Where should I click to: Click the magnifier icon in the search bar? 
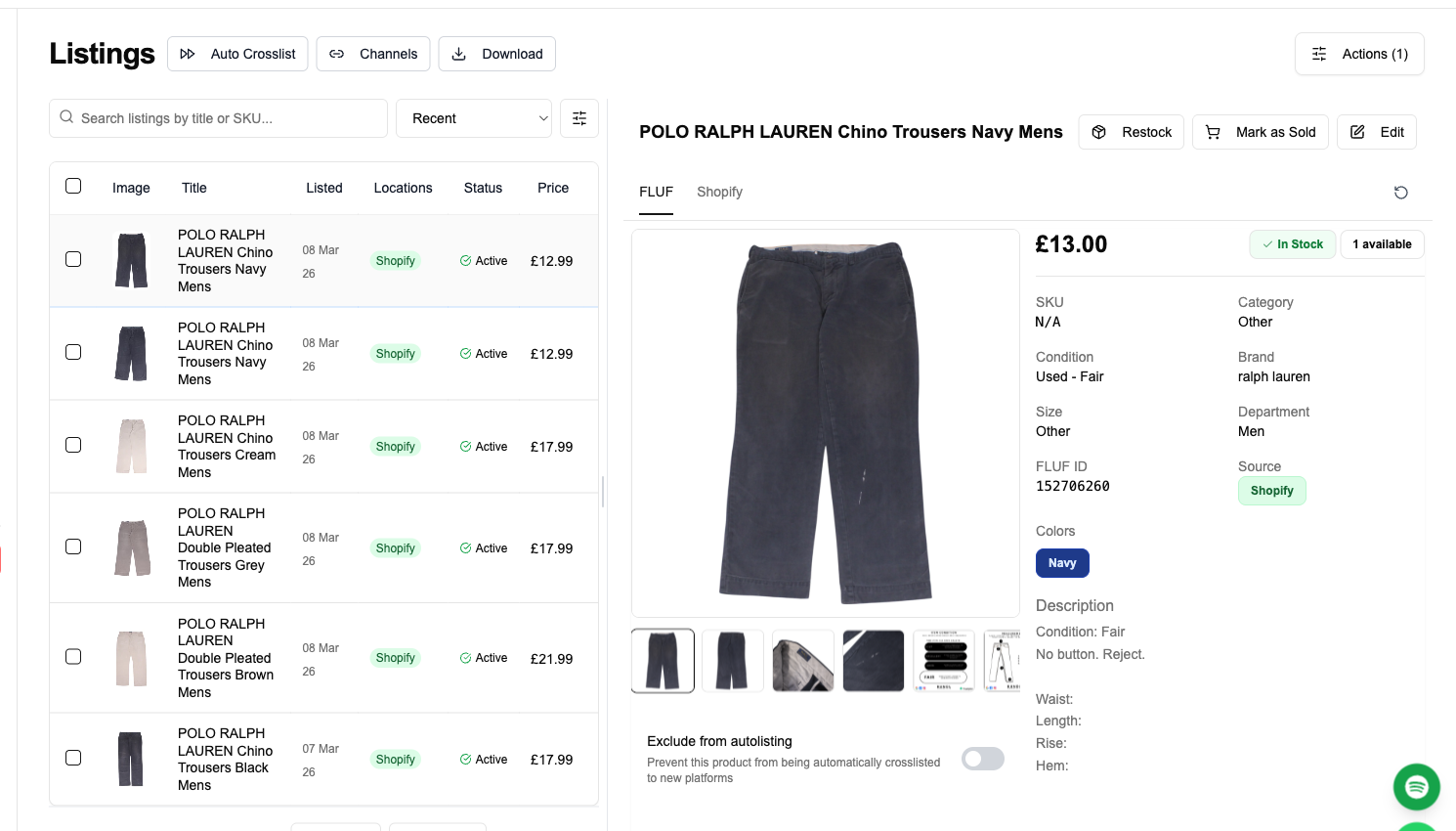(66, 117)
